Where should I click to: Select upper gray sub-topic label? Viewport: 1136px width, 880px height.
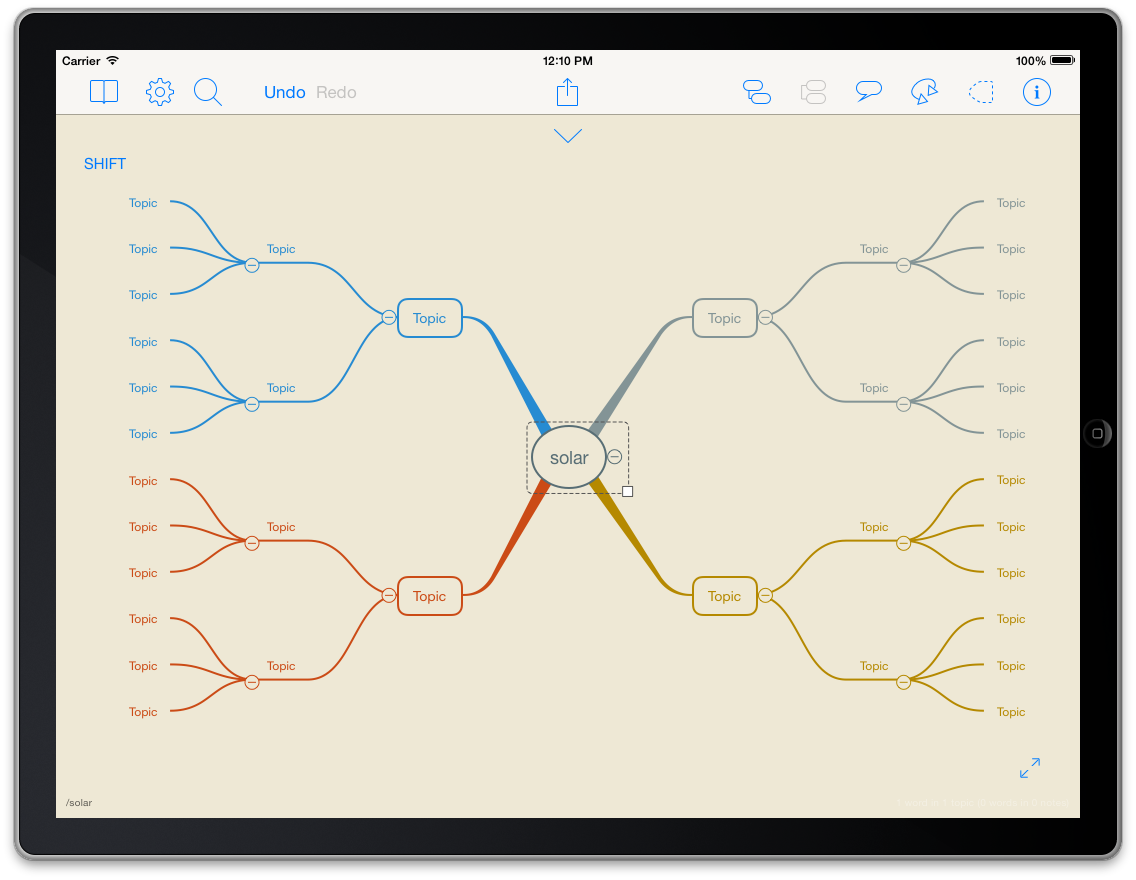[x=874, y=249]
